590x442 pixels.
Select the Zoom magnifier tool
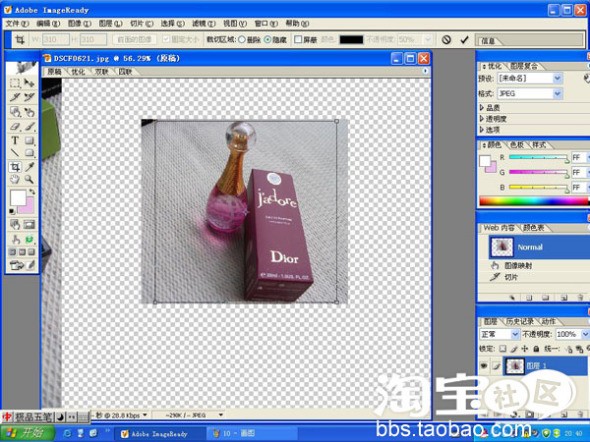pos(29,179)
